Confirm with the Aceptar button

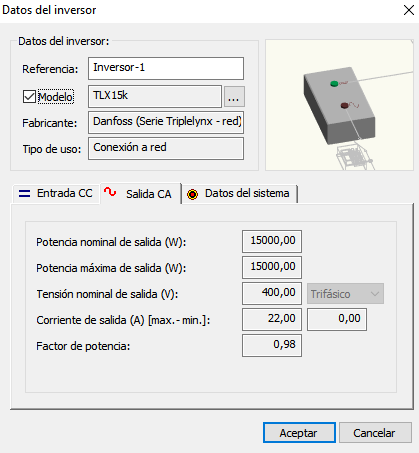299,433
